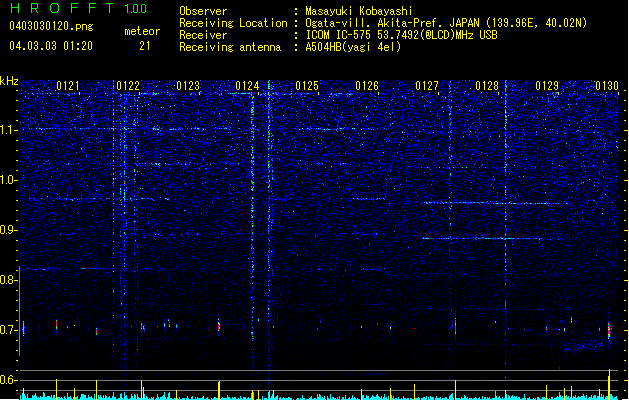Click the kHz axis unit label
The image size is (629, 400).
point(9,81)
